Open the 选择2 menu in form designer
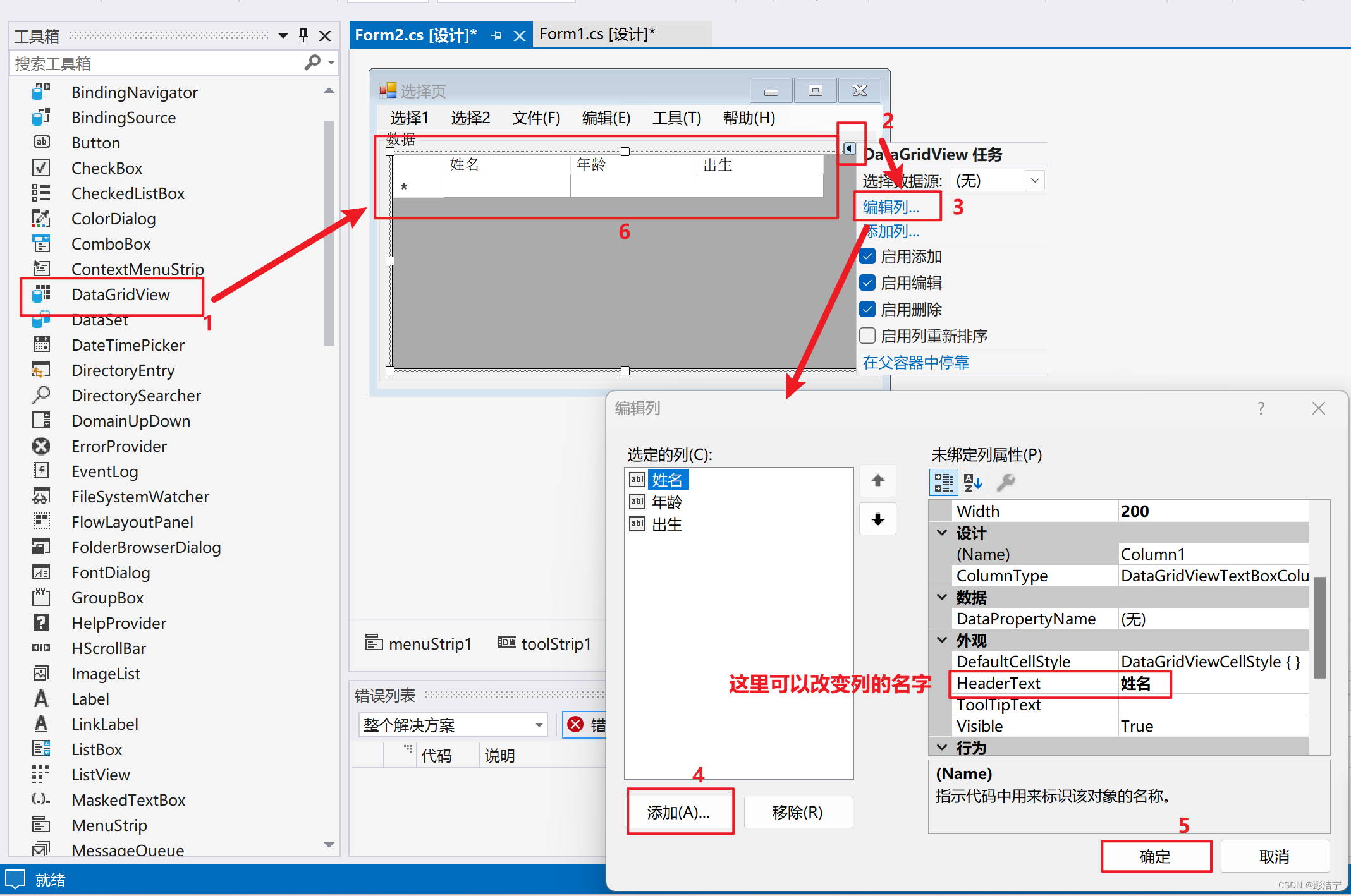The height and width of the screenshot is (896, 1351). click(x=470, y=118)
